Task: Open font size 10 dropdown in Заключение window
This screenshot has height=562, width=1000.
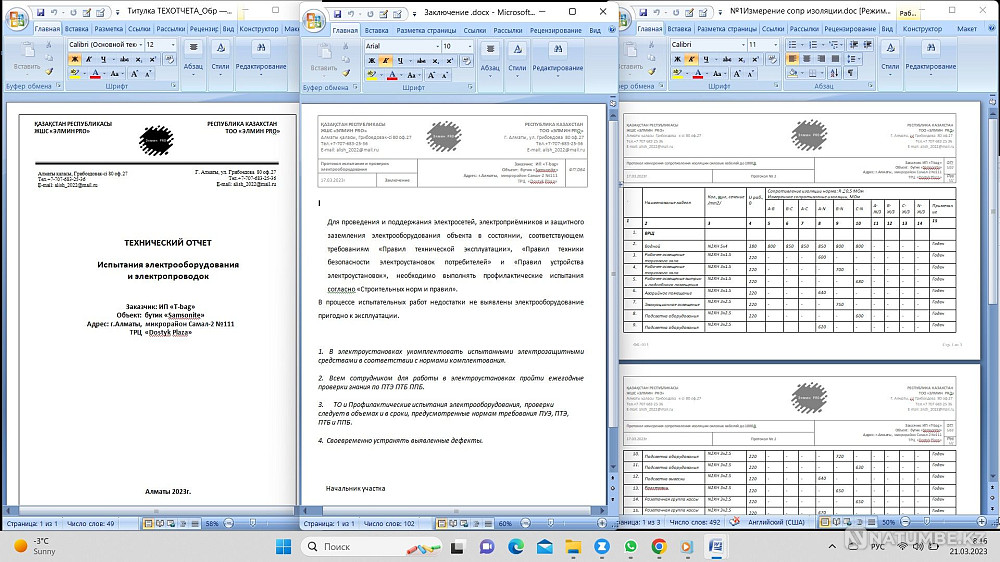Action: [x=471, y=46]
